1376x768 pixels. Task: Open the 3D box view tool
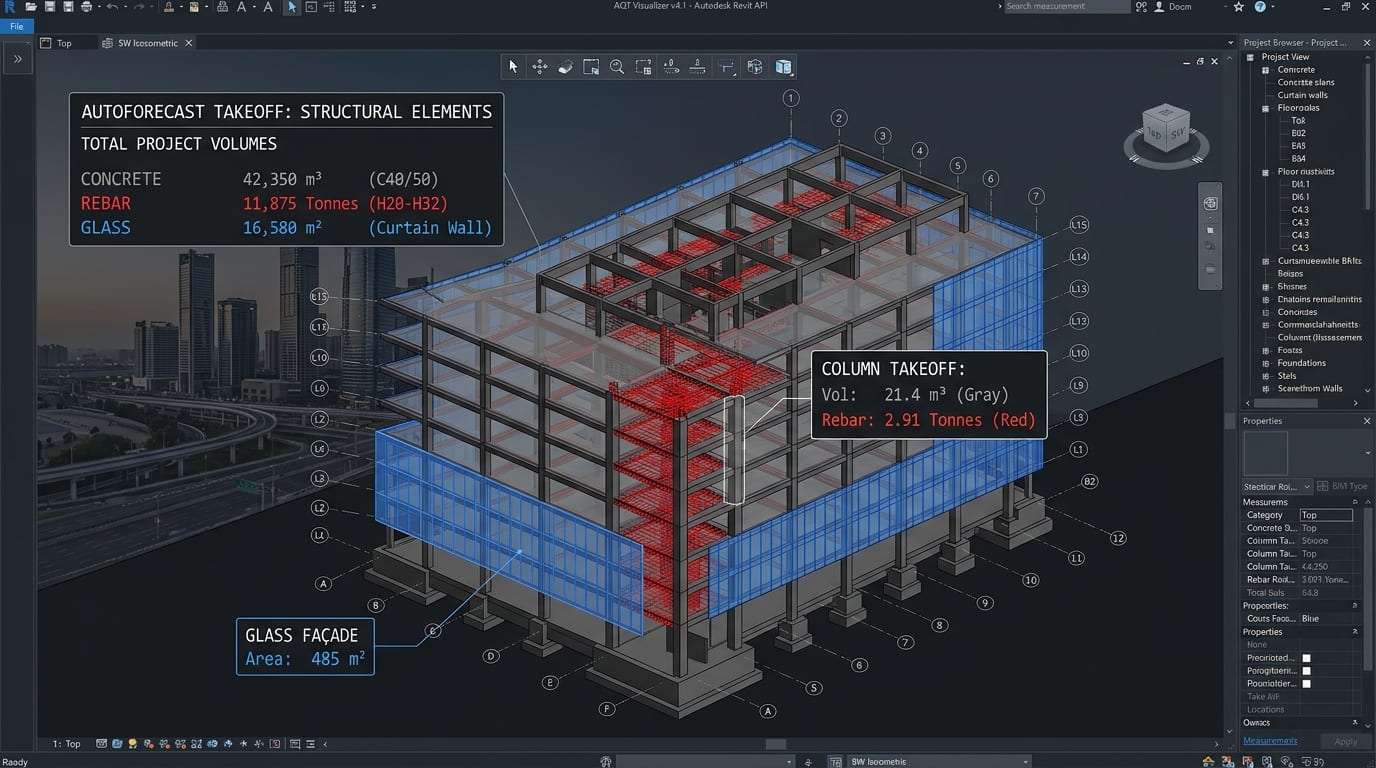(783, 67)
